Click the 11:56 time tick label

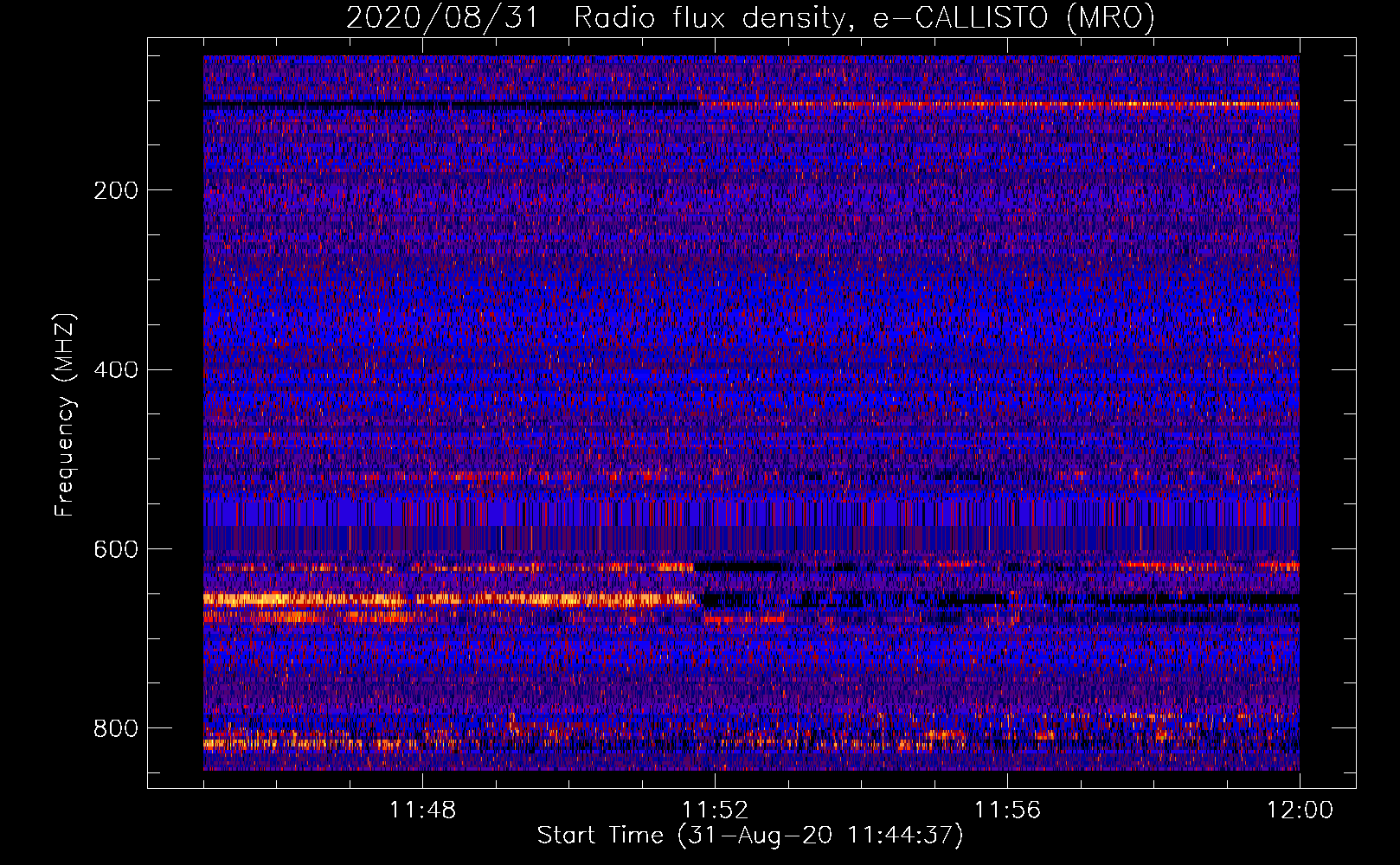(1007, 811)
